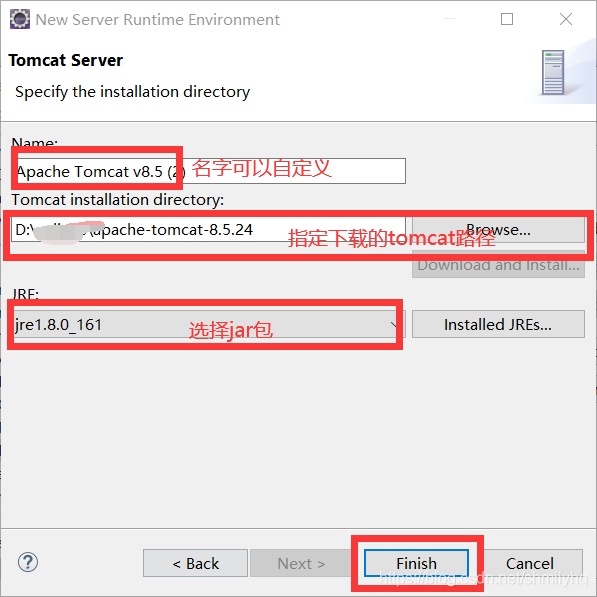
Task: Click the Name field for Apache Tomcat v8.5
Action: (x=208, y=171)
